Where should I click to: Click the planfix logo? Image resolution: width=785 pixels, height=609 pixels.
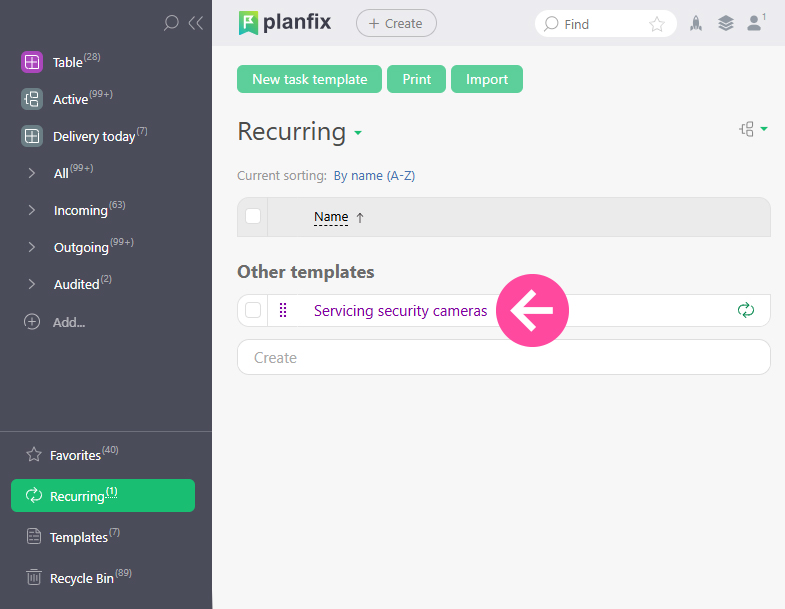tap(285, 22)
